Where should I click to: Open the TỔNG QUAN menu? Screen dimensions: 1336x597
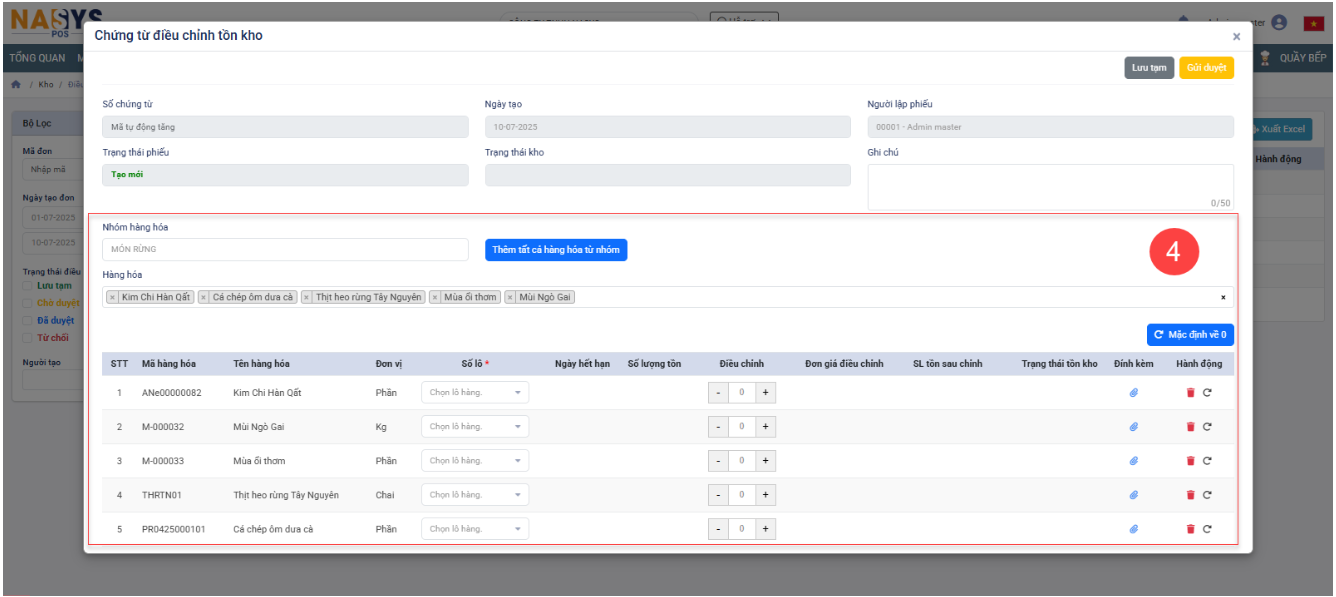37,58
